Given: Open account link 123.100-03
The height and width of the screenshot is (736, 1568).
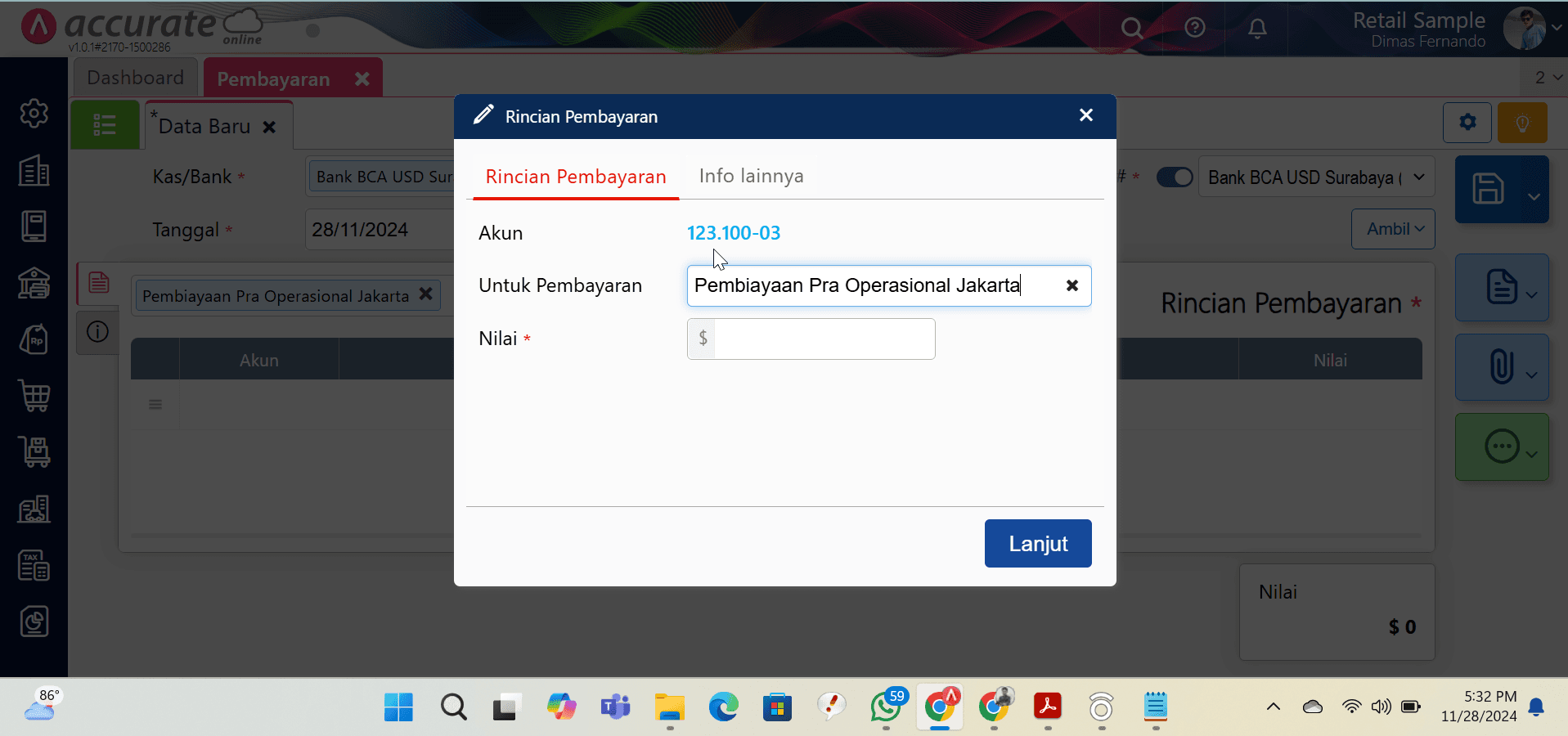Looking at the screenshot, I should (x=733, y=233).
